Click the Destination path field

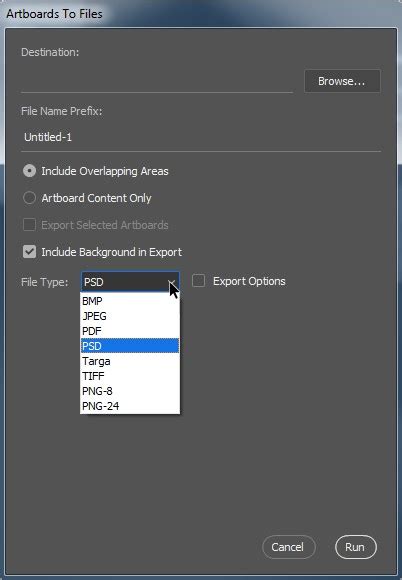coord(157,81)
